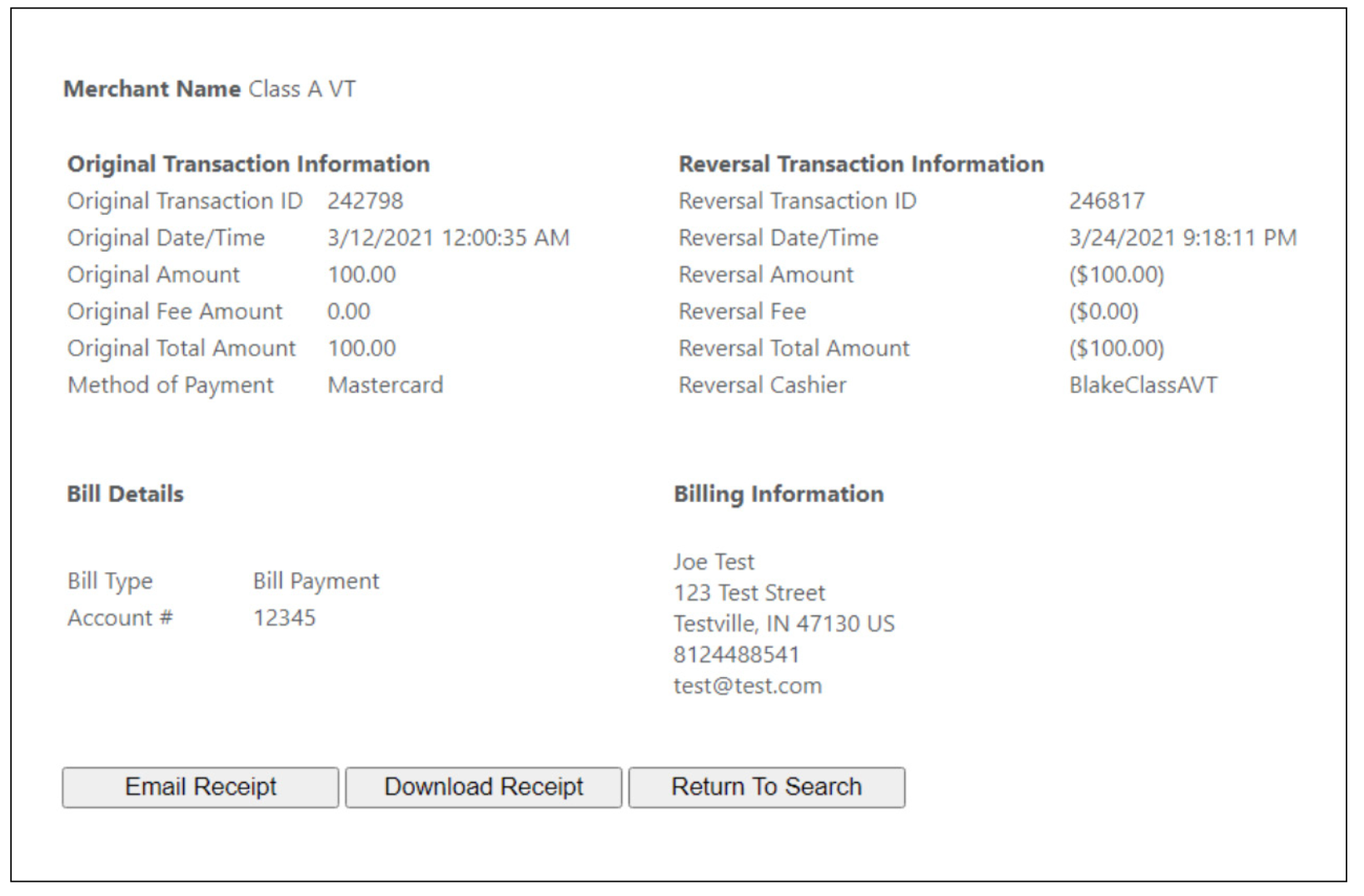Select the reversal cashier name BlakeClassAVT

[x=1142, y=386]
